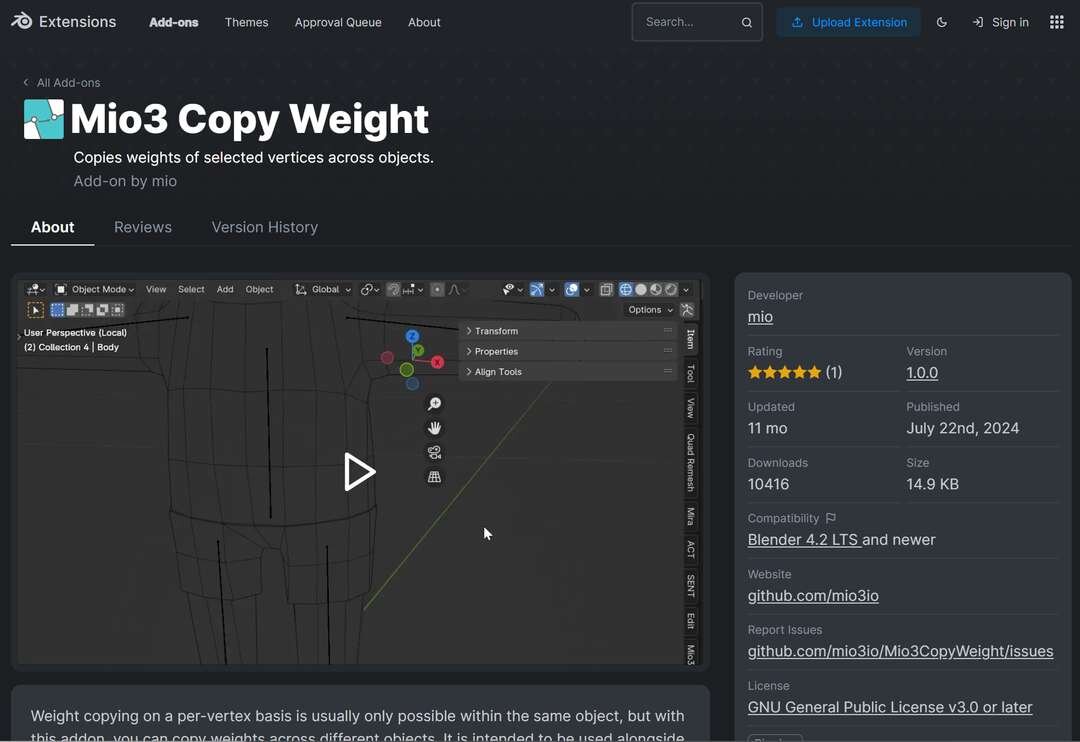Click the 'Add-on by mio' text
The width and height of the screenshot is (1080, 742).
coord(125,181)
